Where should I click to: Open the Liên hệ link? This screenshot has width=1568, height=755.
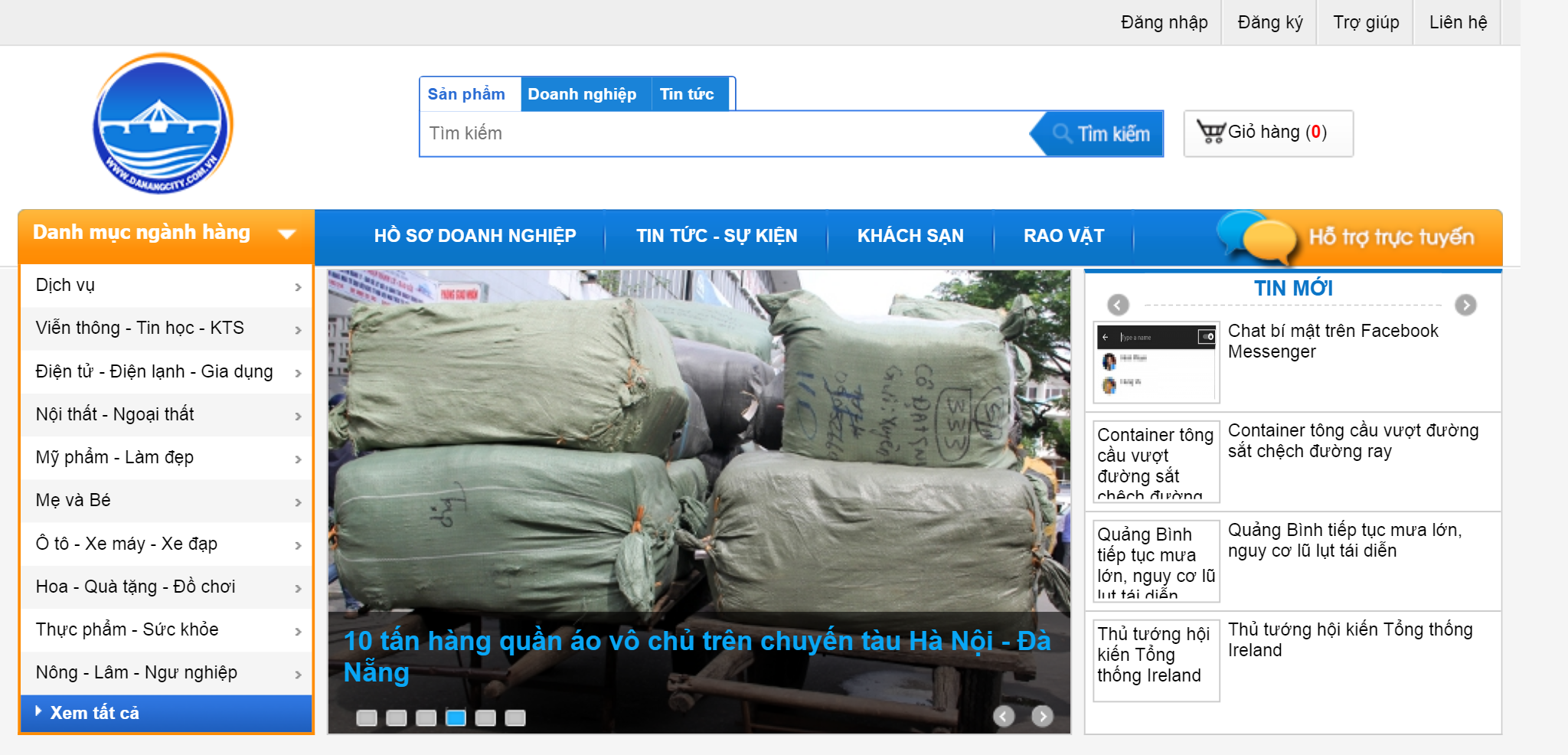tap(1458, 22)
